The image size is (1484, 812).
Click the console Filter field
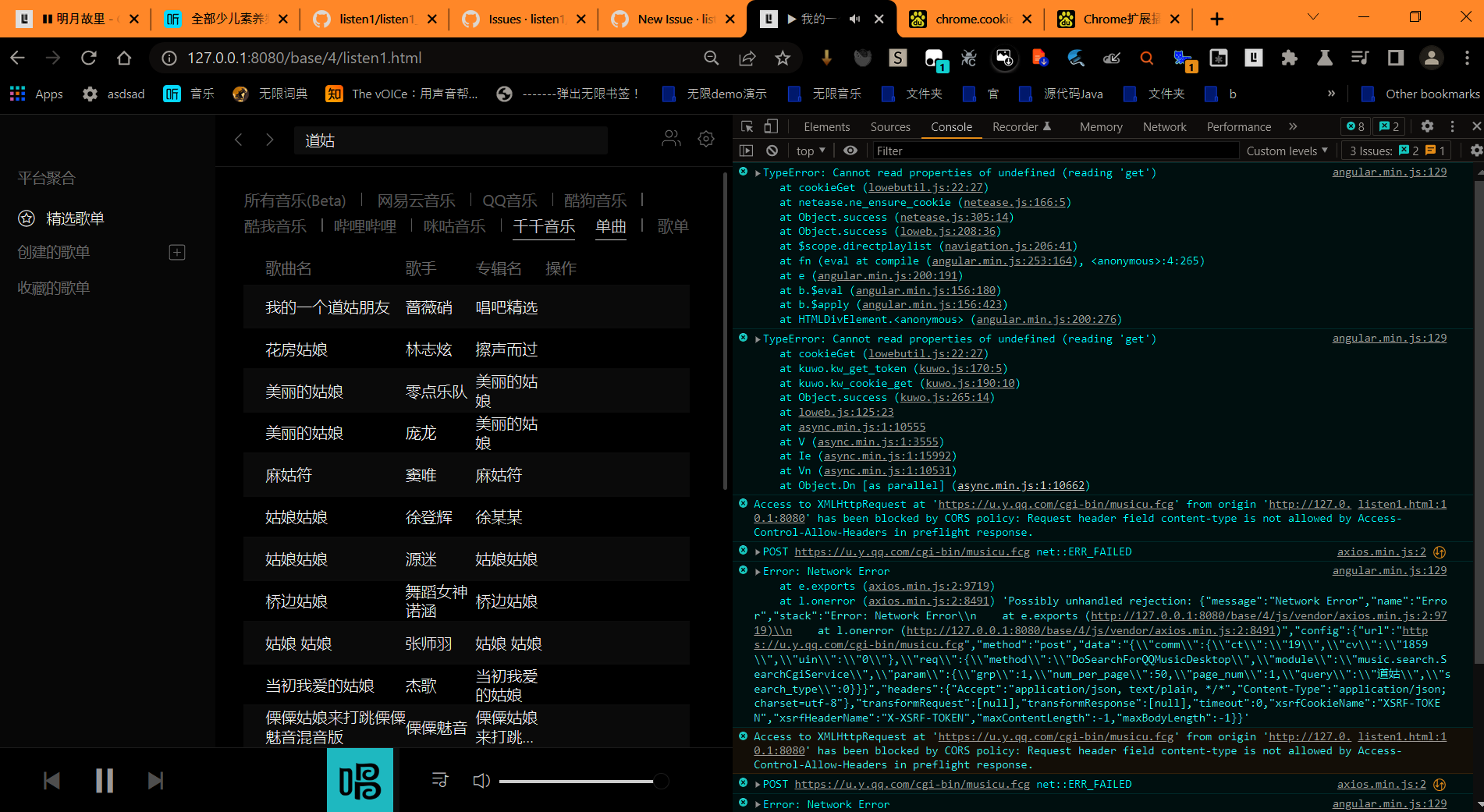point(1055,151)
